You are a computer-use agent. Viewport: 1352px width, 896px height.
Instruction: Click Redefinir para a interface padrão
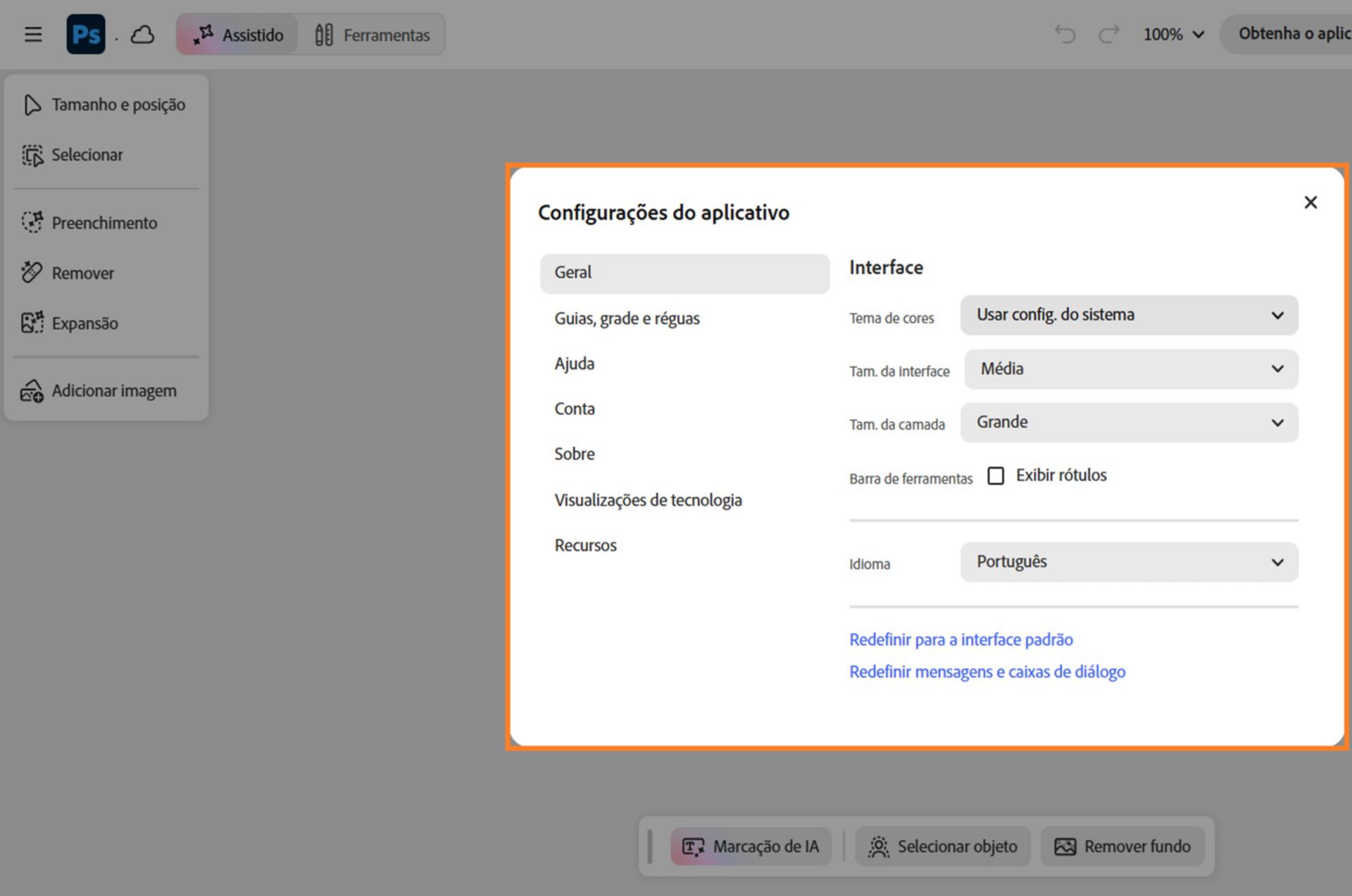click(x=960, y=640)
